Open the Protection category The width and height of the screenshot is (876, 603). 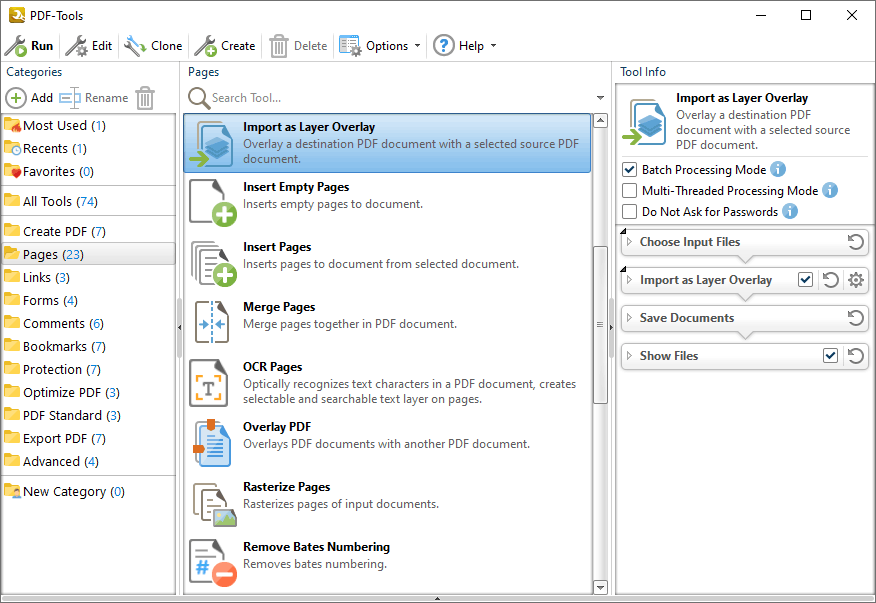pos(88,369)
